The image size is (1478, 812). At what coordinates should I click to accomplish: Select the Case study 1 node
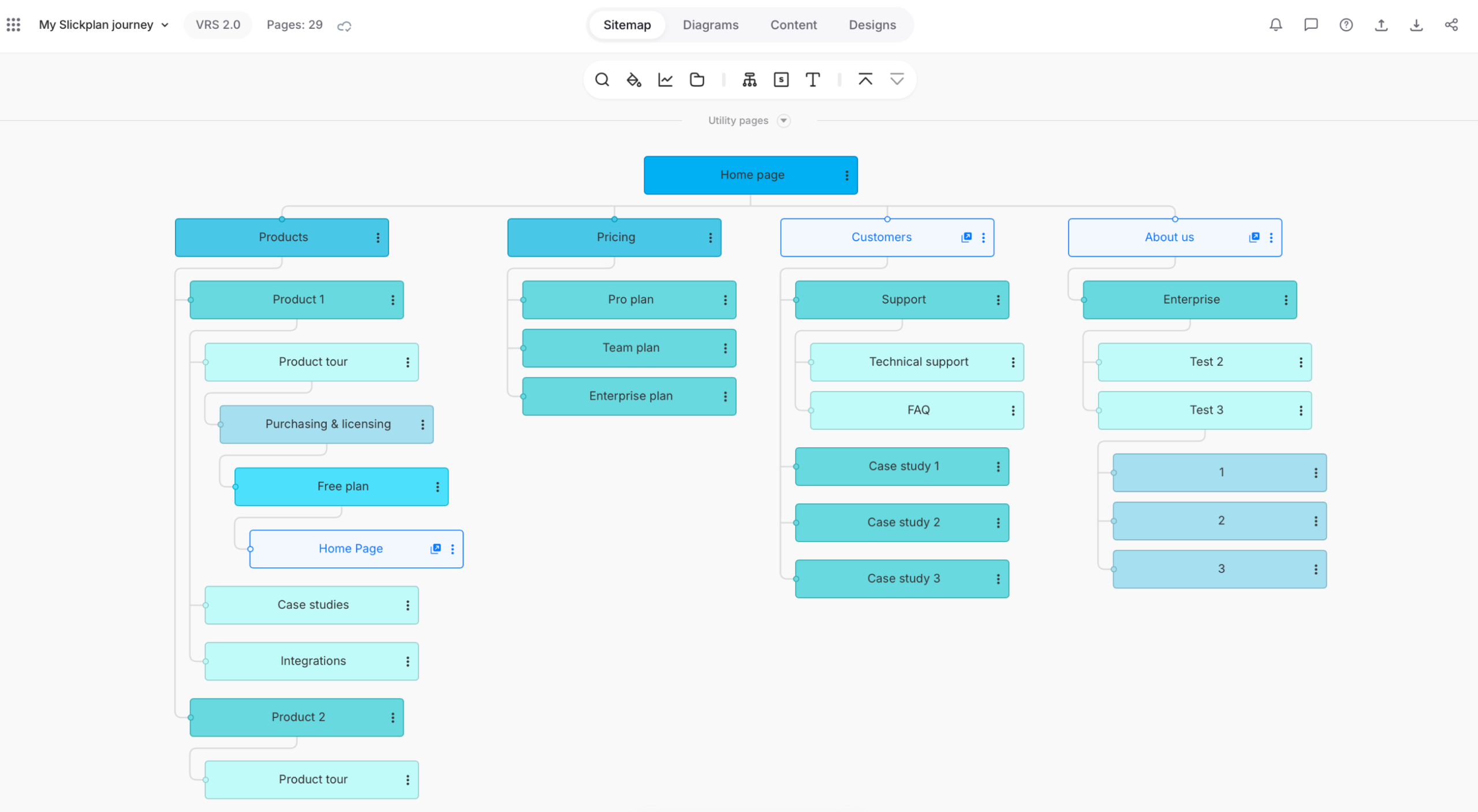pyautogui.click(x=902, y=467)
